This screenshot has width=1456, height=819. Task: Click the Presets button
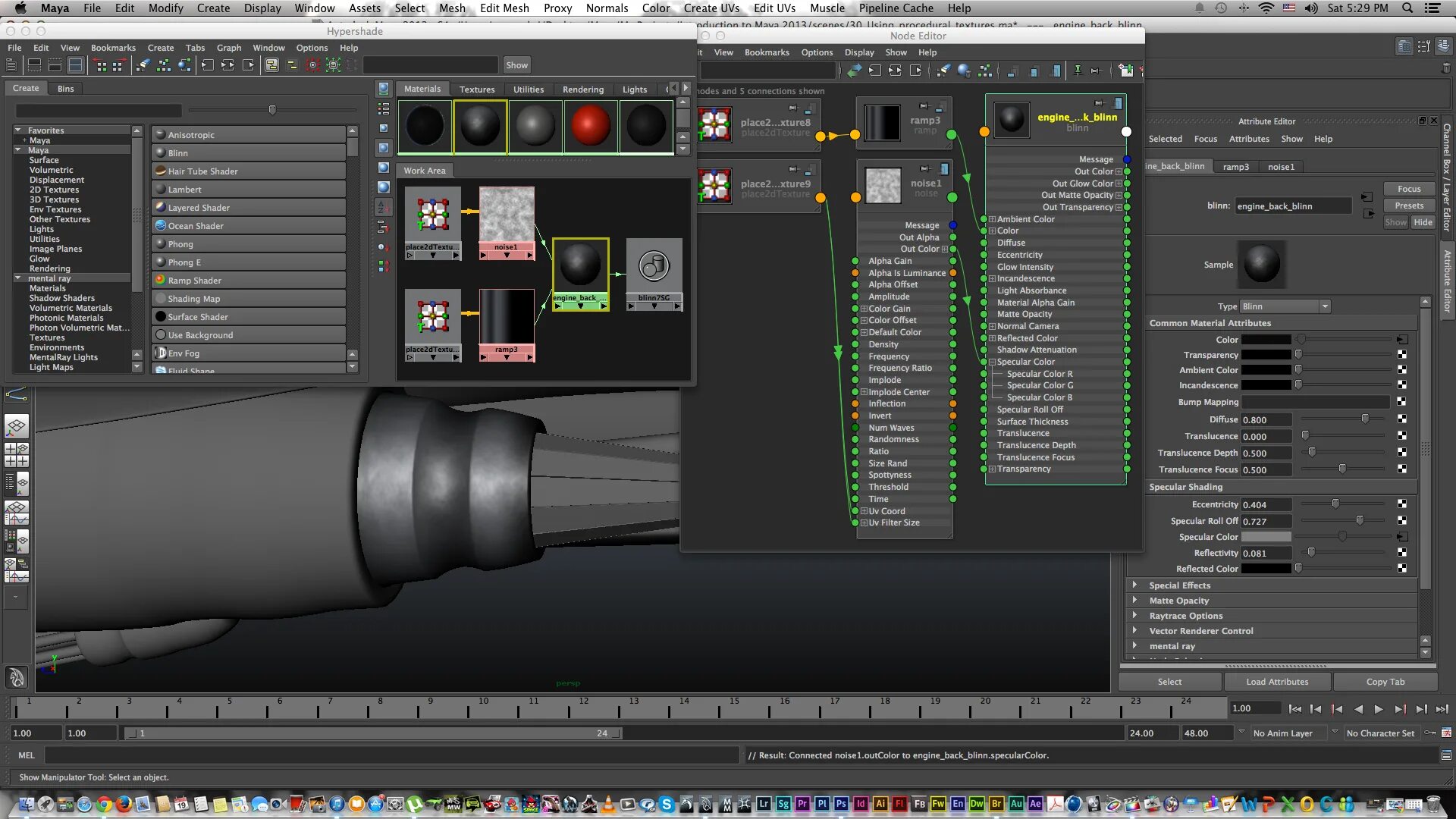[x=1409, y=206]
